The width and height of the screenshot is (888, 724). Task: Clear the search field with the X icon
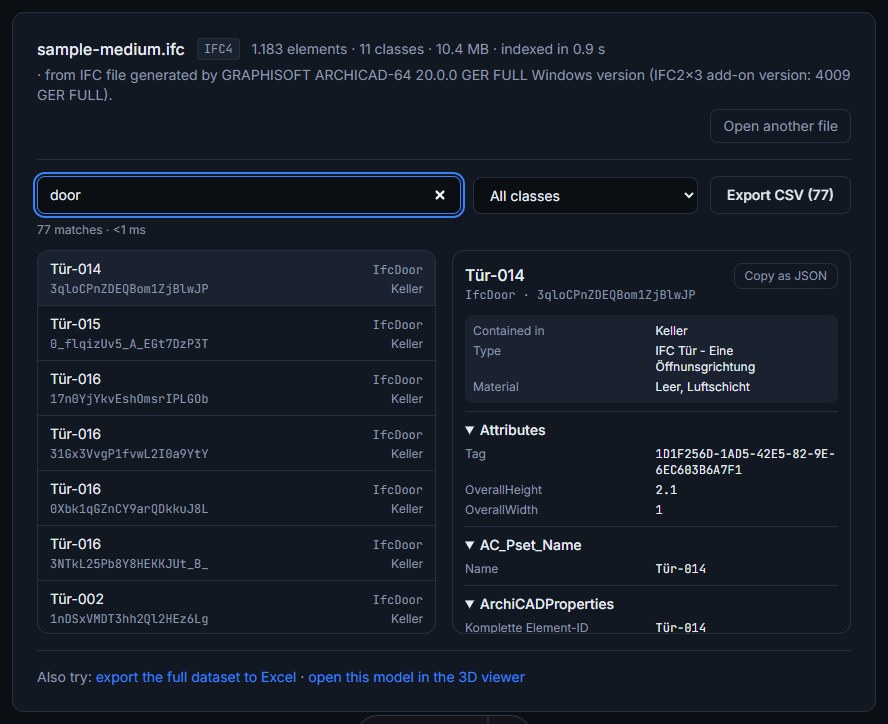tap(439, 195)
